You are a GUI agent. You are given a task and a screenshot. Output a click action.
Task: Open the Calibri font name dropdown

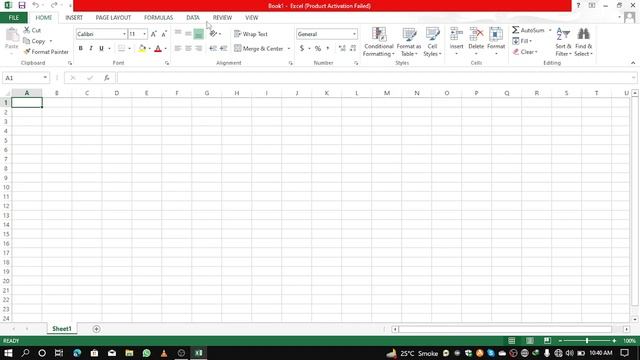coord(124,34)
